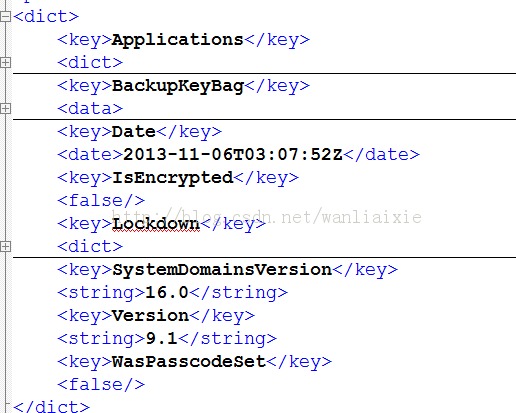Image resolution: width=516 pixels, height=413 pixels.
Task: Collapse the root dict fold marker
Action: click(5, 16)
